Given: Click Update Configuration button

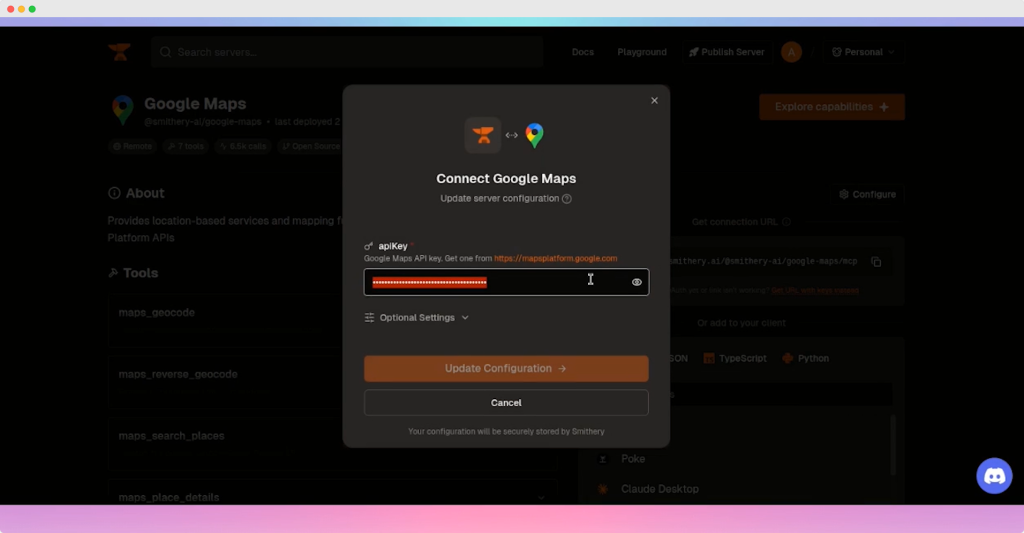Looking at the screenshot, I should click(506, 369).
